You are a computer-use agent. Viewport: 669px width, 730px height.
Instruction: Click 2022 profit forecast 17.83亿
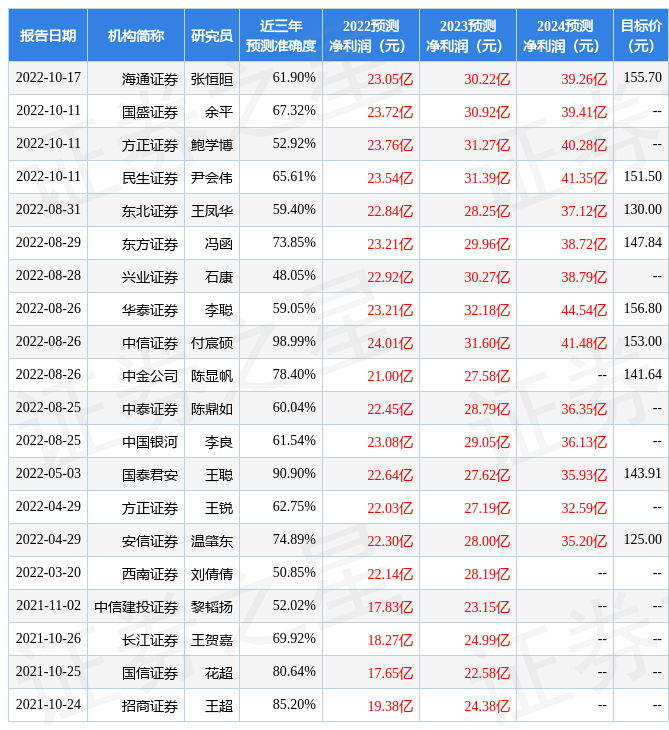[390, 608]
